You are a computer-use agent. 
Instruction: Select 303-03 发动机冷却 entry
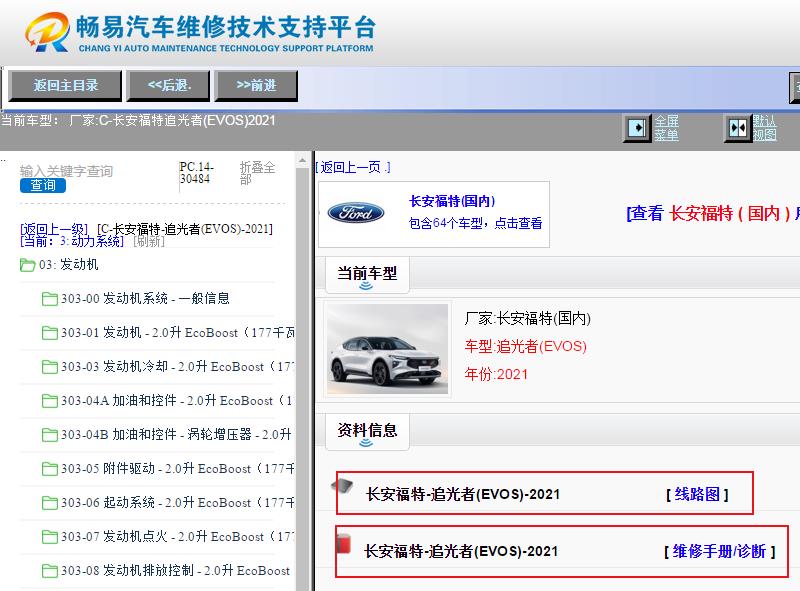click(x=178, y=367)
